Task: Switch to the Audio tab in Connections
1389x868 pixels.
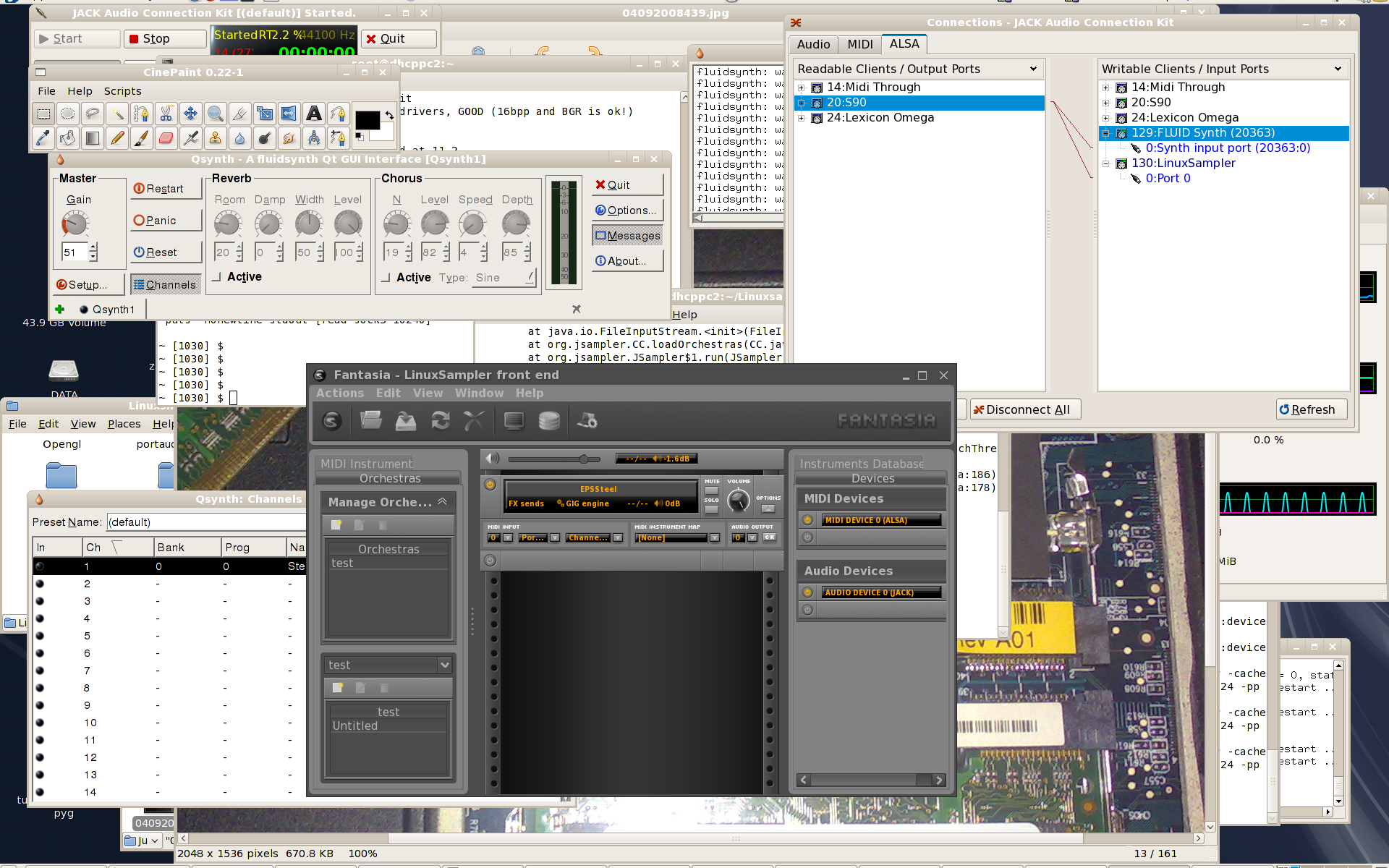Action: [x=813, y=44]
